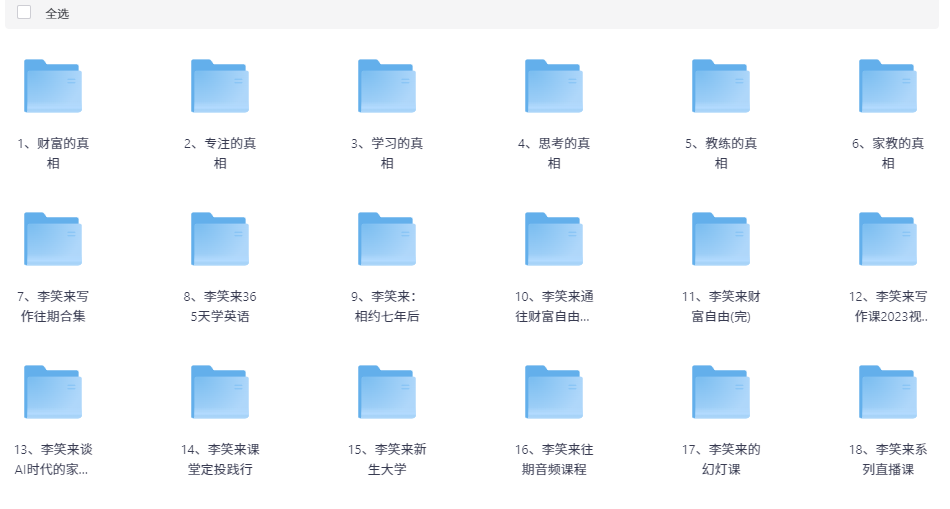
Task: Open folder icon for 18、李笑来系列直播课
Action: click(x=888, y=392)
